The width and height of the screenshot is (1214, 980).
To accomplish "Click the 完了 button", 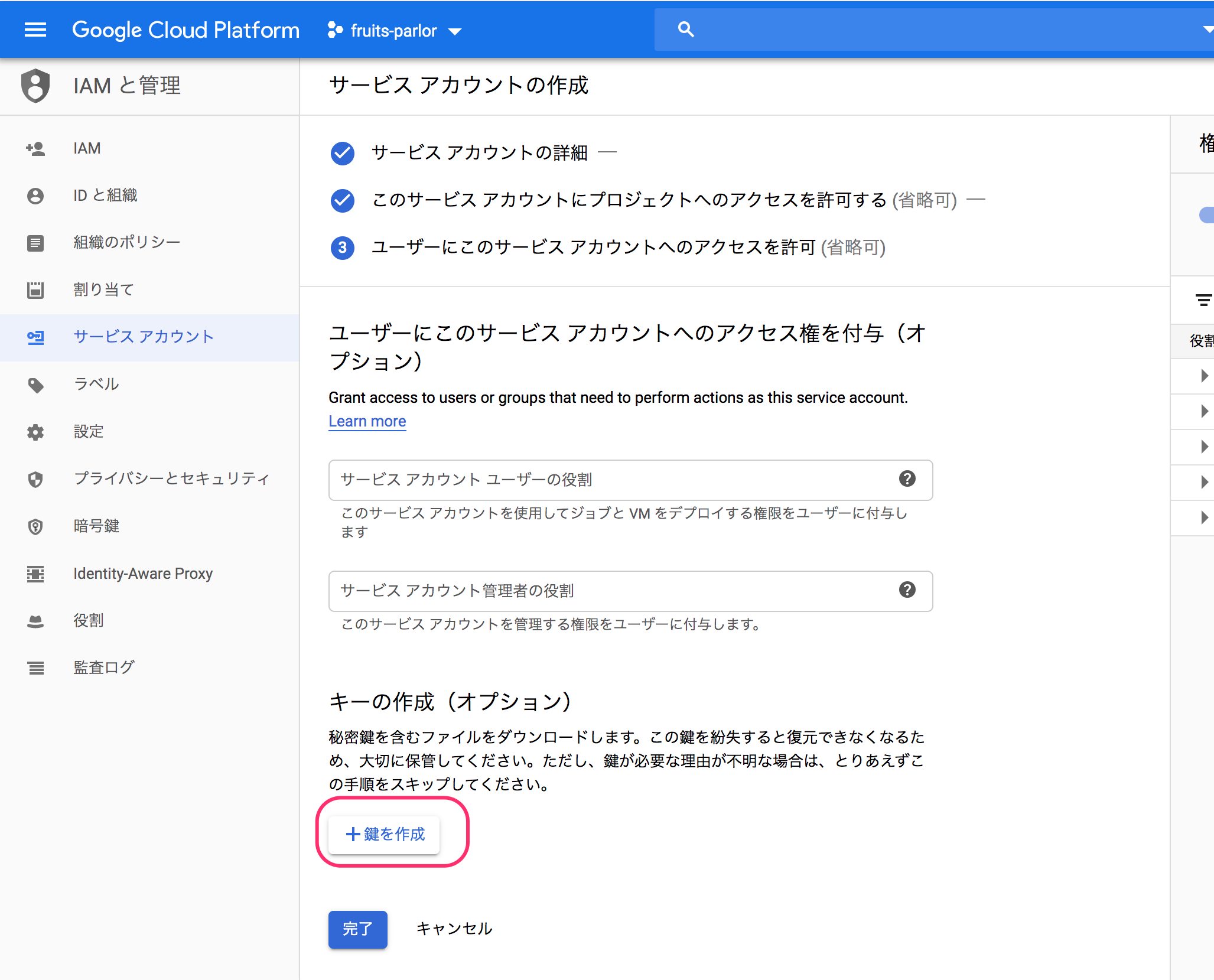I will [357, 929].
